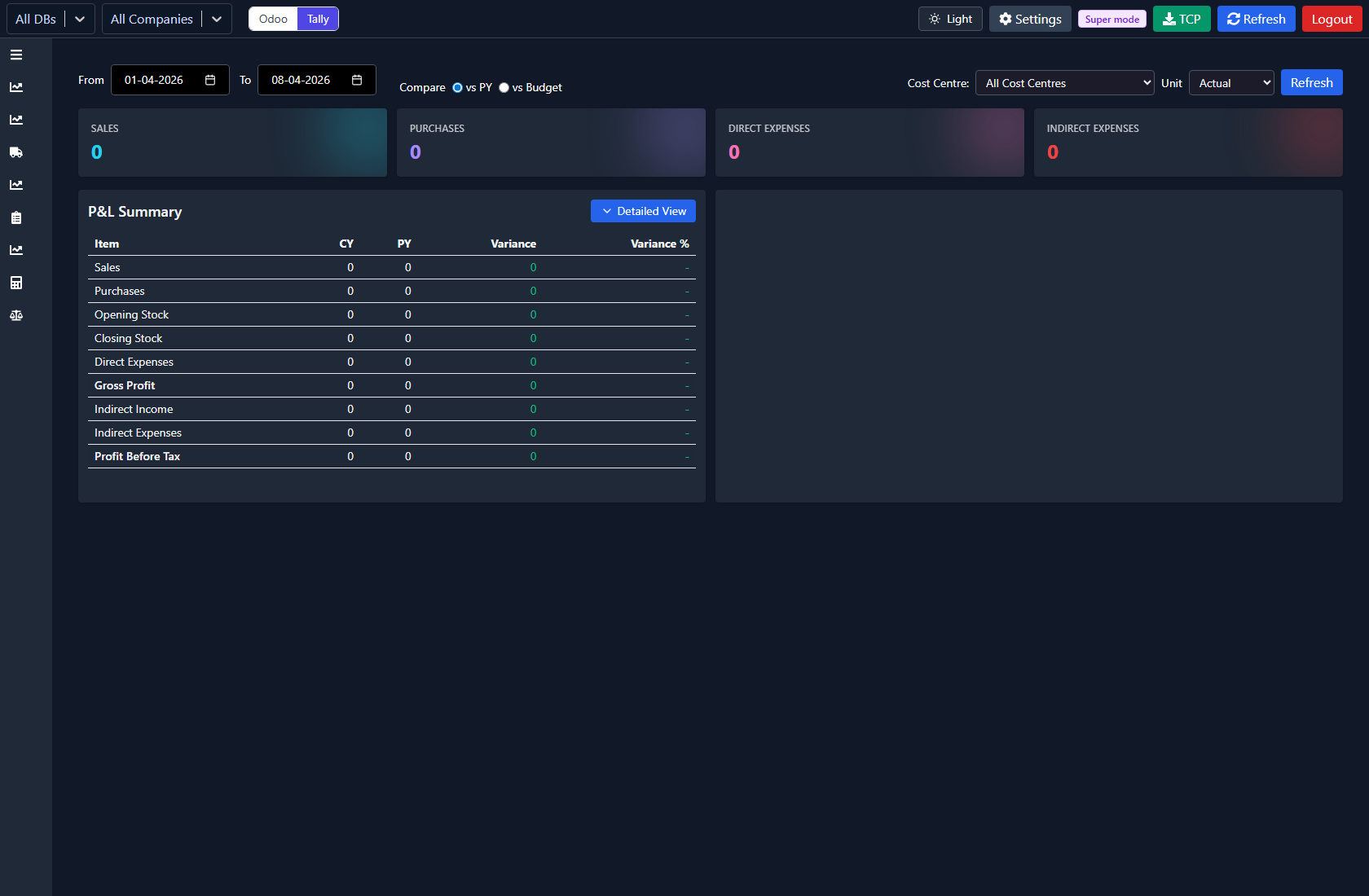This screenshot has height=896, width=1369.
Task: Open the balance scale icon in the sidebar
Action: [16, 315]
